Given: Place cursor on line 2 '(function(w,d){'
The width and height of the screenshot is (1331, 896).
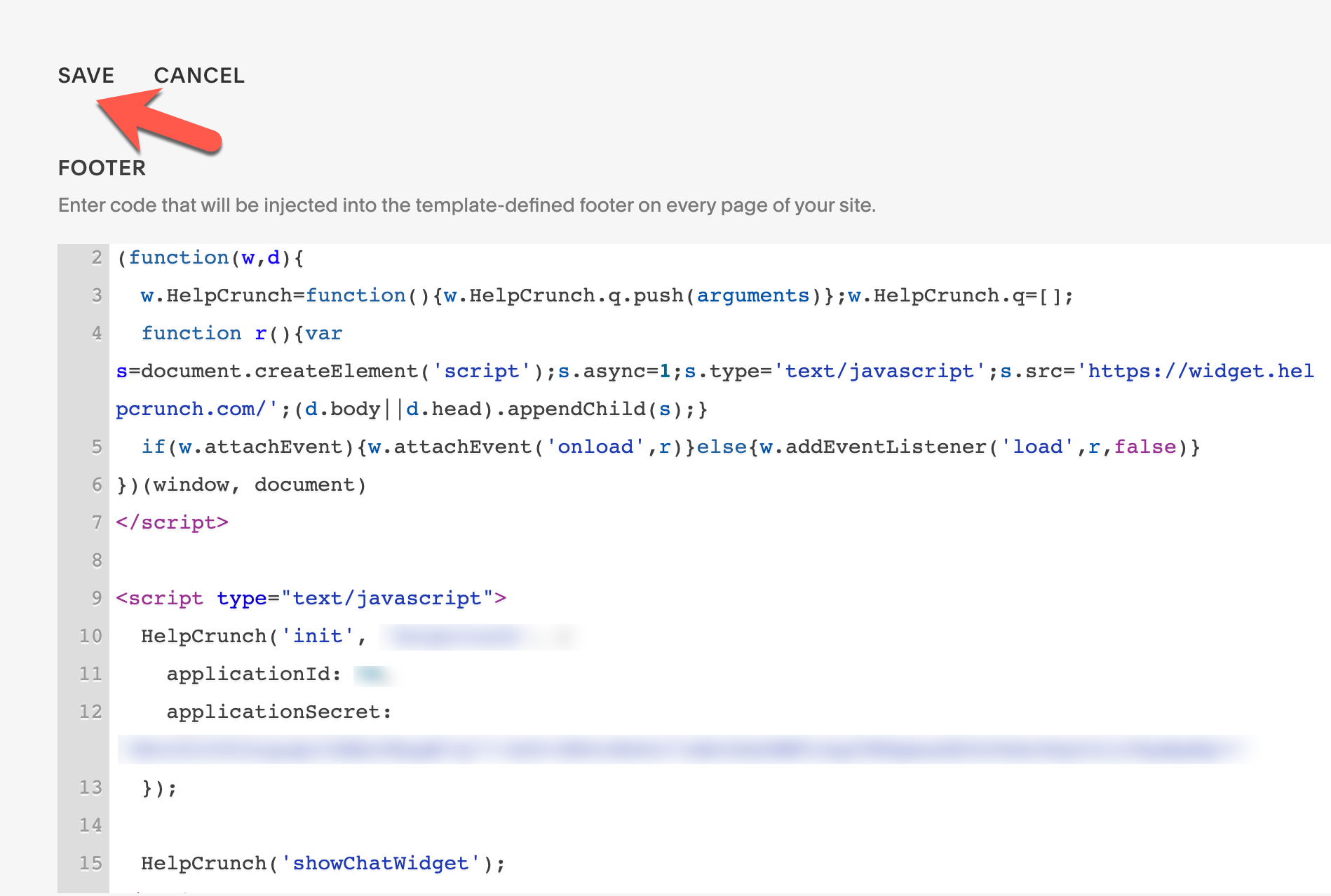Looking at the screenshot, I should tap(210, 258).
